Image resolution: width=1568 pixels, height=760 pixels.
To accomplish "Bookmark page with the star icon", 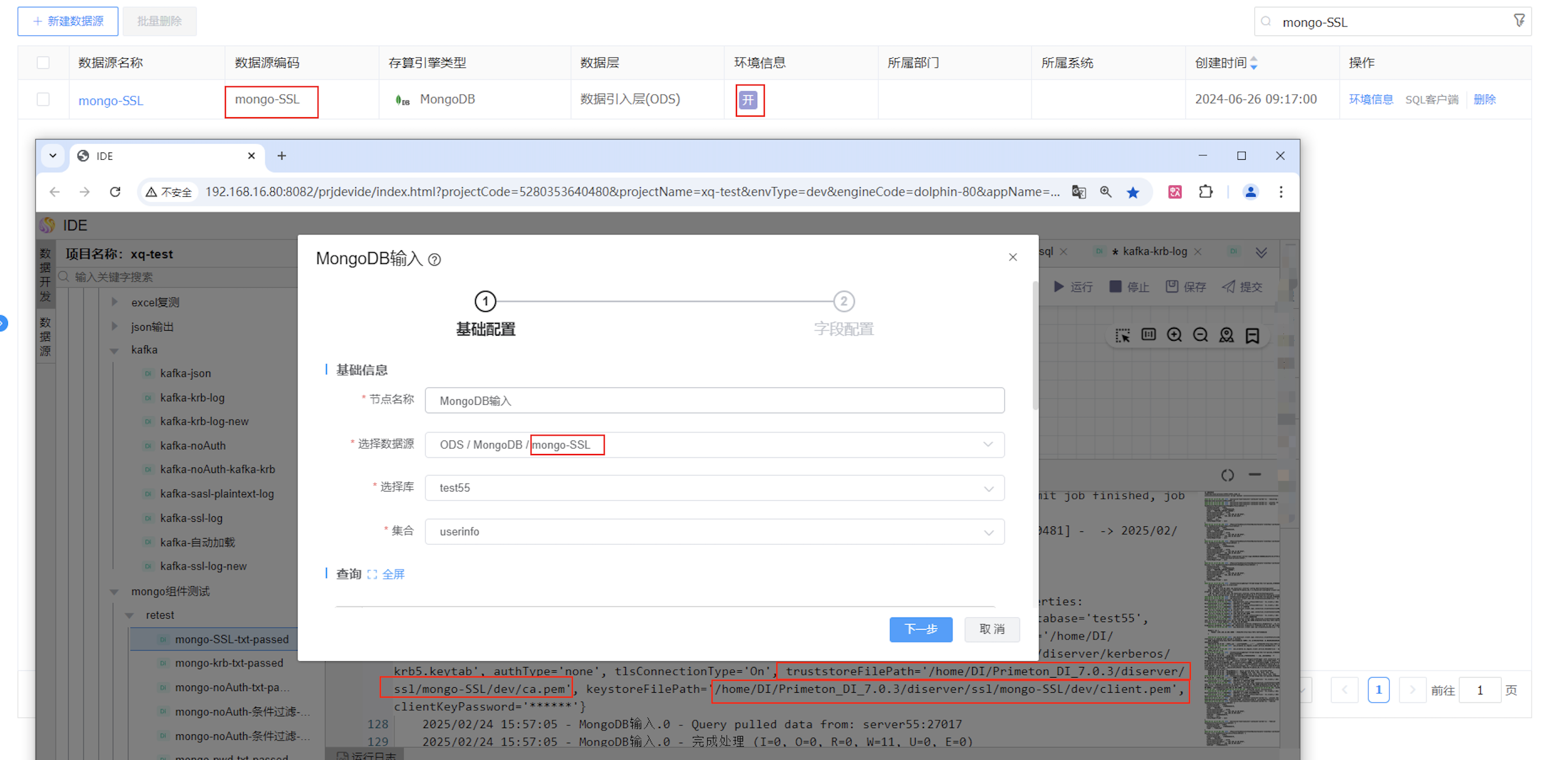I will tap(1132, 192).
